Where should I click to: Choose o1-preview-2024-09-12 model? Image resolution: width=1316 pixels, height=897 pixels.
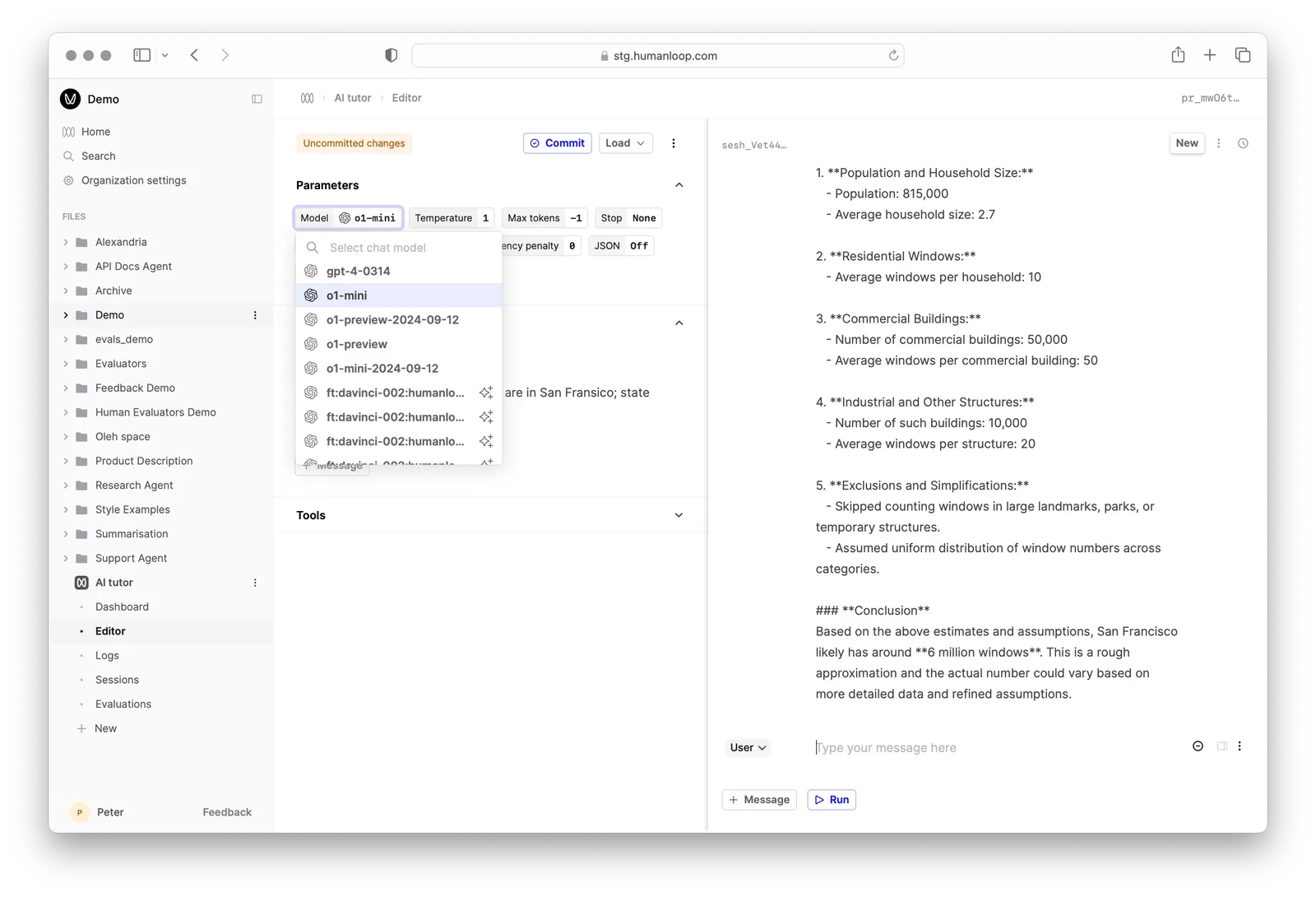coord(399,319)
